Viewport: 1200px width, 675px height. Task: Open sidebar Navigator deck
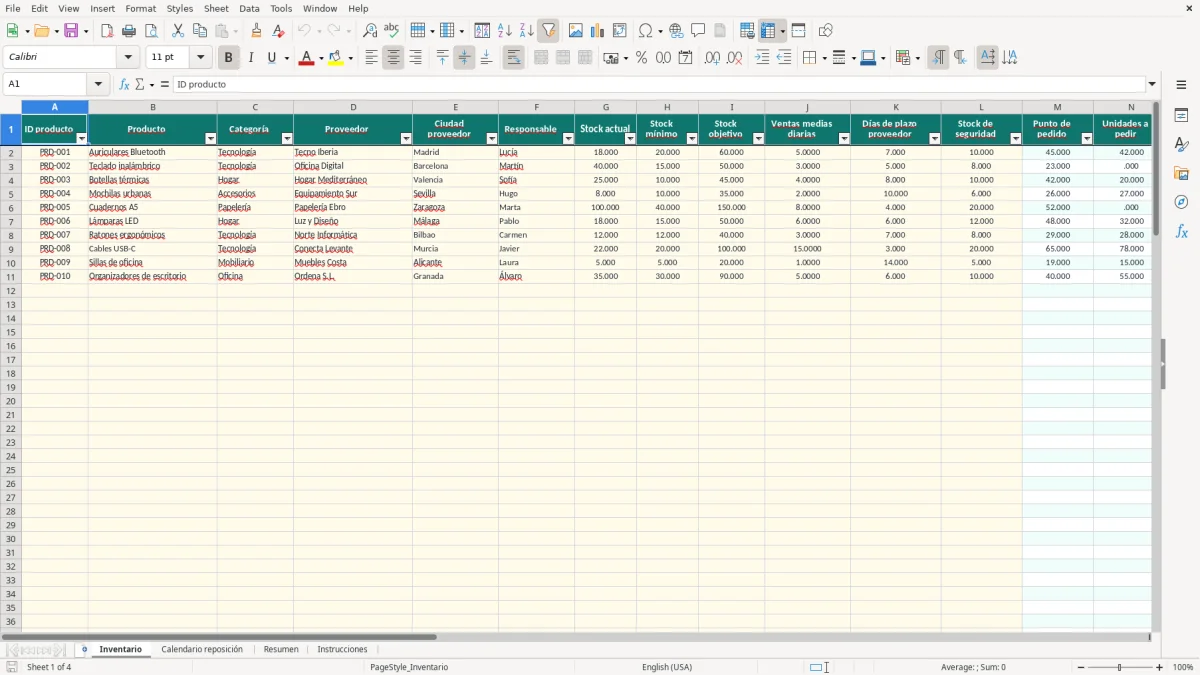point(1181,202)
